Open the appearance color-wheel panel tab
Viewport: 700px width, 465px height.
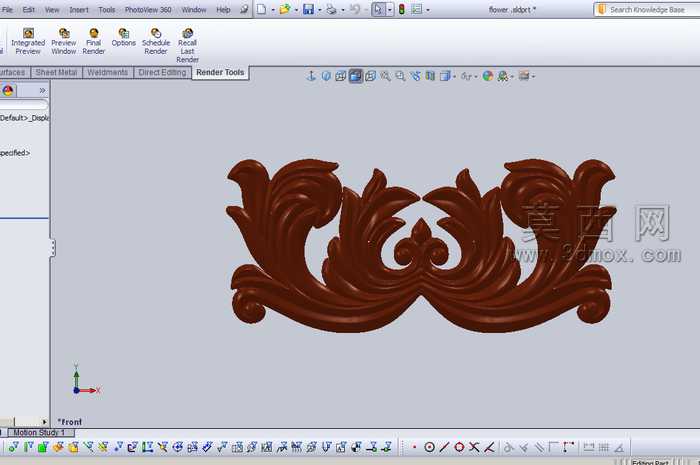pos(8,91)
